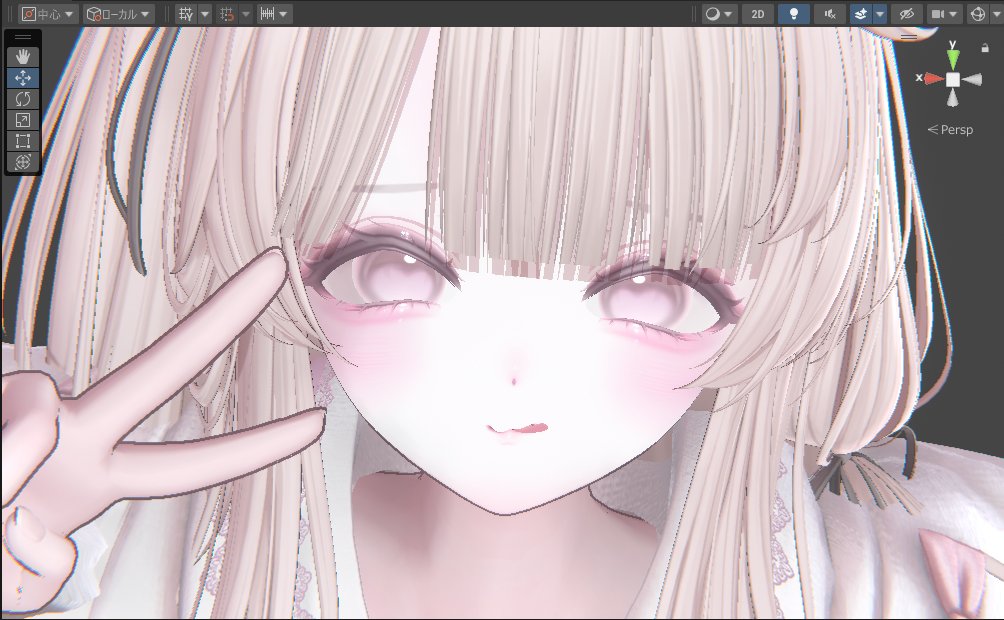Screen dimensions: 1004x620
Task: Switch projection via Persp label
Action: pyautogui.click(x=950, y=130)
